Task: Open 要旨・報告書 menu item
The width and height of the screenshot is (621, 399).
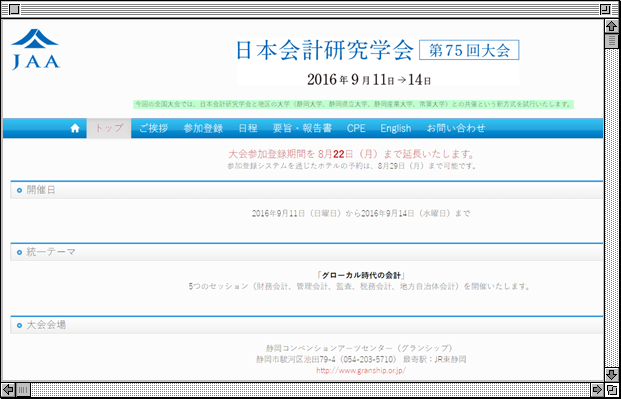Action: click(x=302, y=128)
